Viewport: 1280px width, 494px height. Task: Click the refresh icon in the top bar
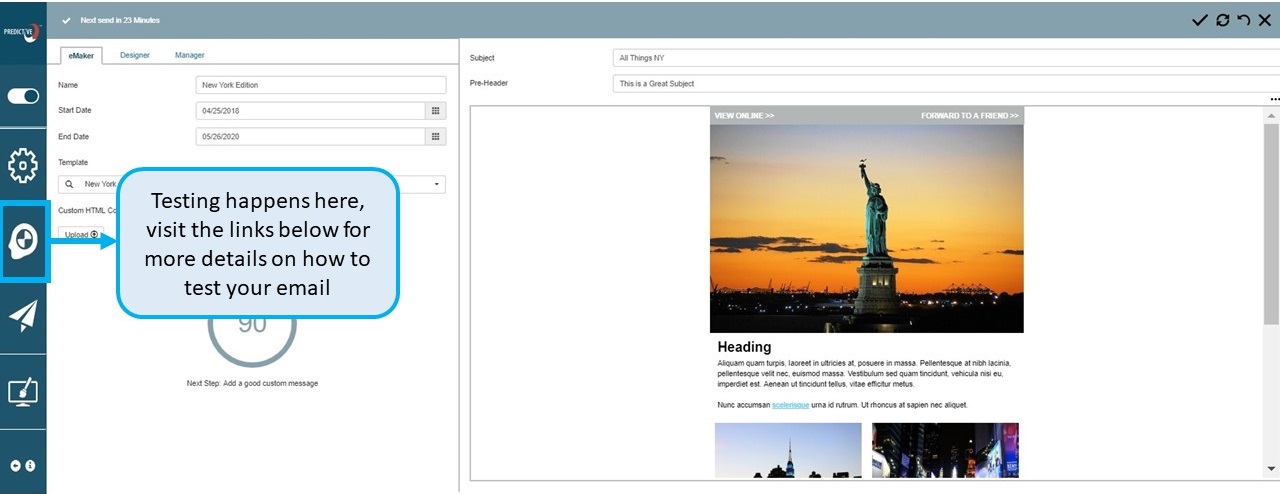1222,20
